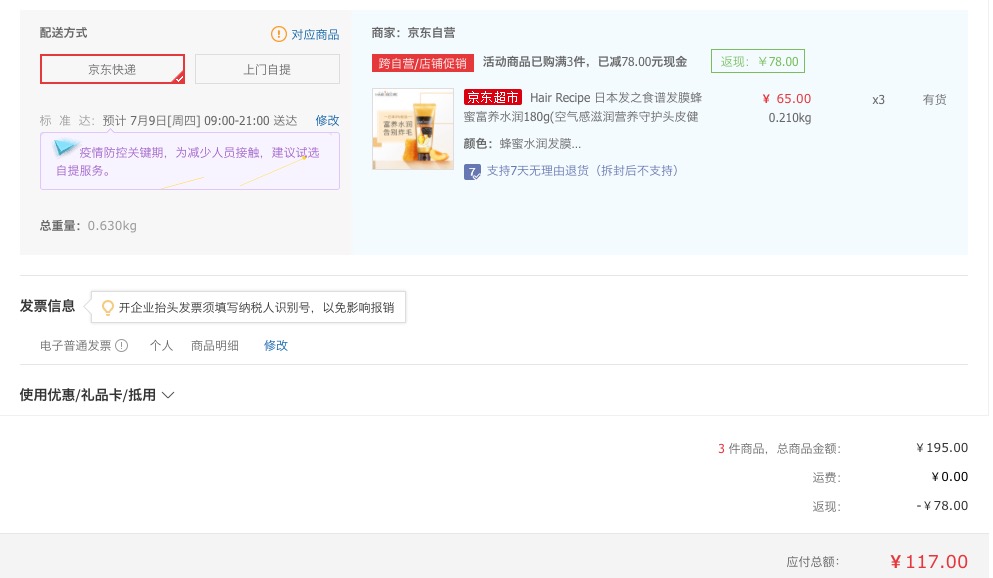Screen dimensions: 993x578
Task: Choose 上门自提 pickup option
Action: pos(267,69)
